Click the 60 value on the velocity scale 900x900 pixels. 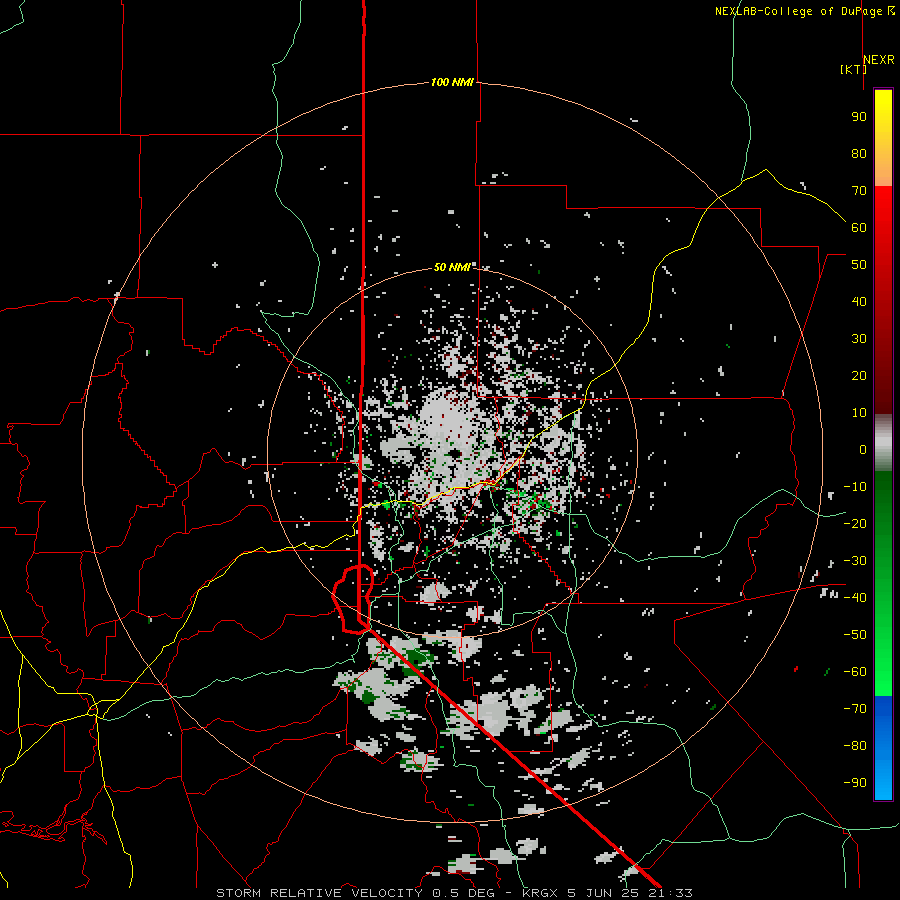tap(859, 228)
